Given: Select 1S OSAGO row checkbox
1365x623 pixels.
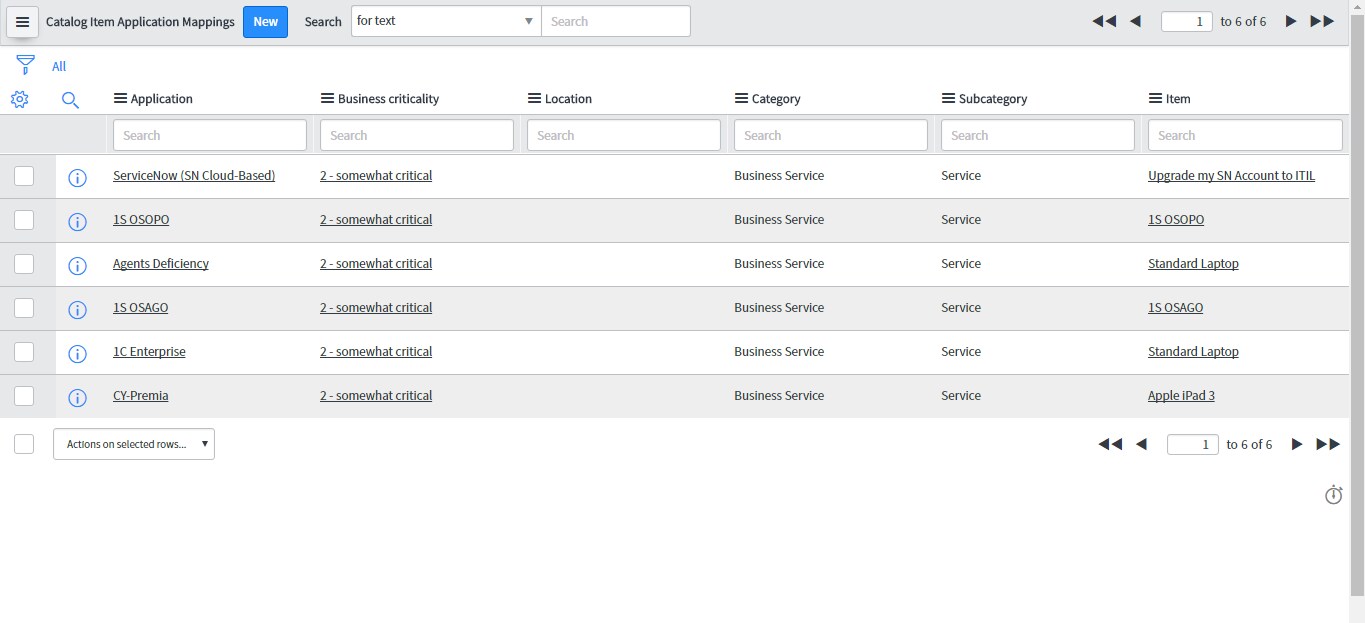Looking at the screenshot, I should coord(24,308).
